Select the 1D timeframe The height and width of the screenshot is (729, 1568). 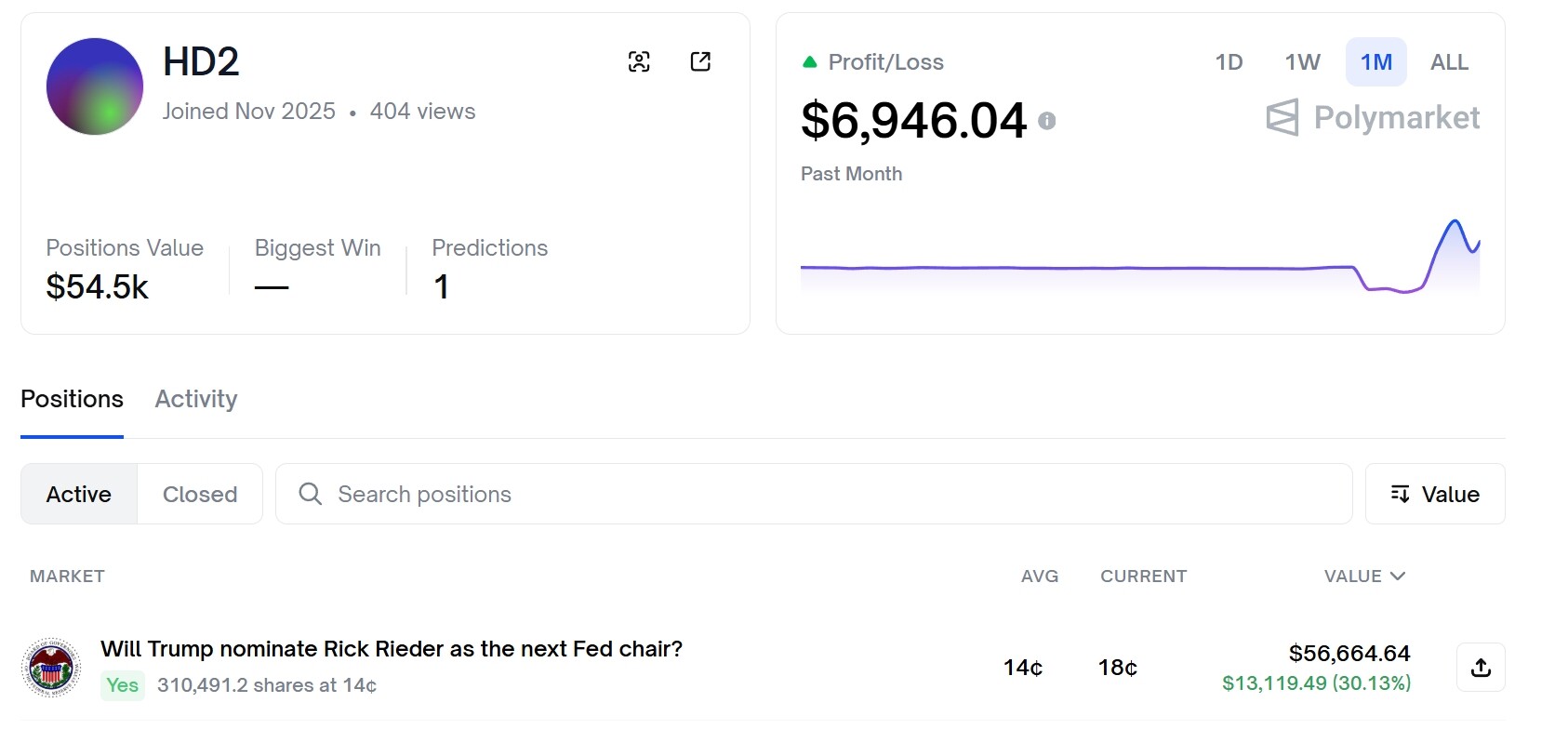[1229, 62]
